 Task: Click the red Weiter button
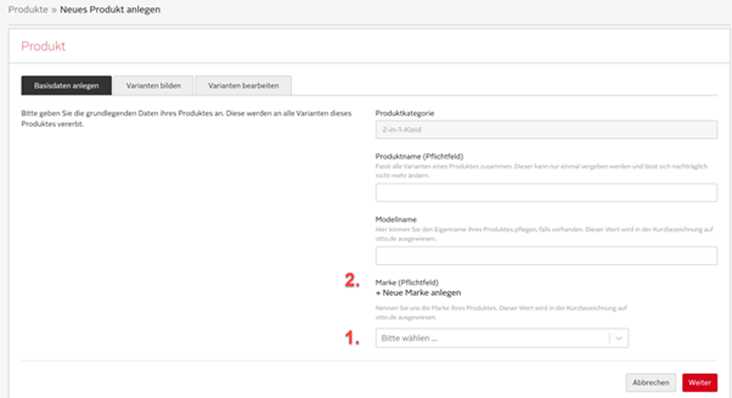(x=700, y=383)
